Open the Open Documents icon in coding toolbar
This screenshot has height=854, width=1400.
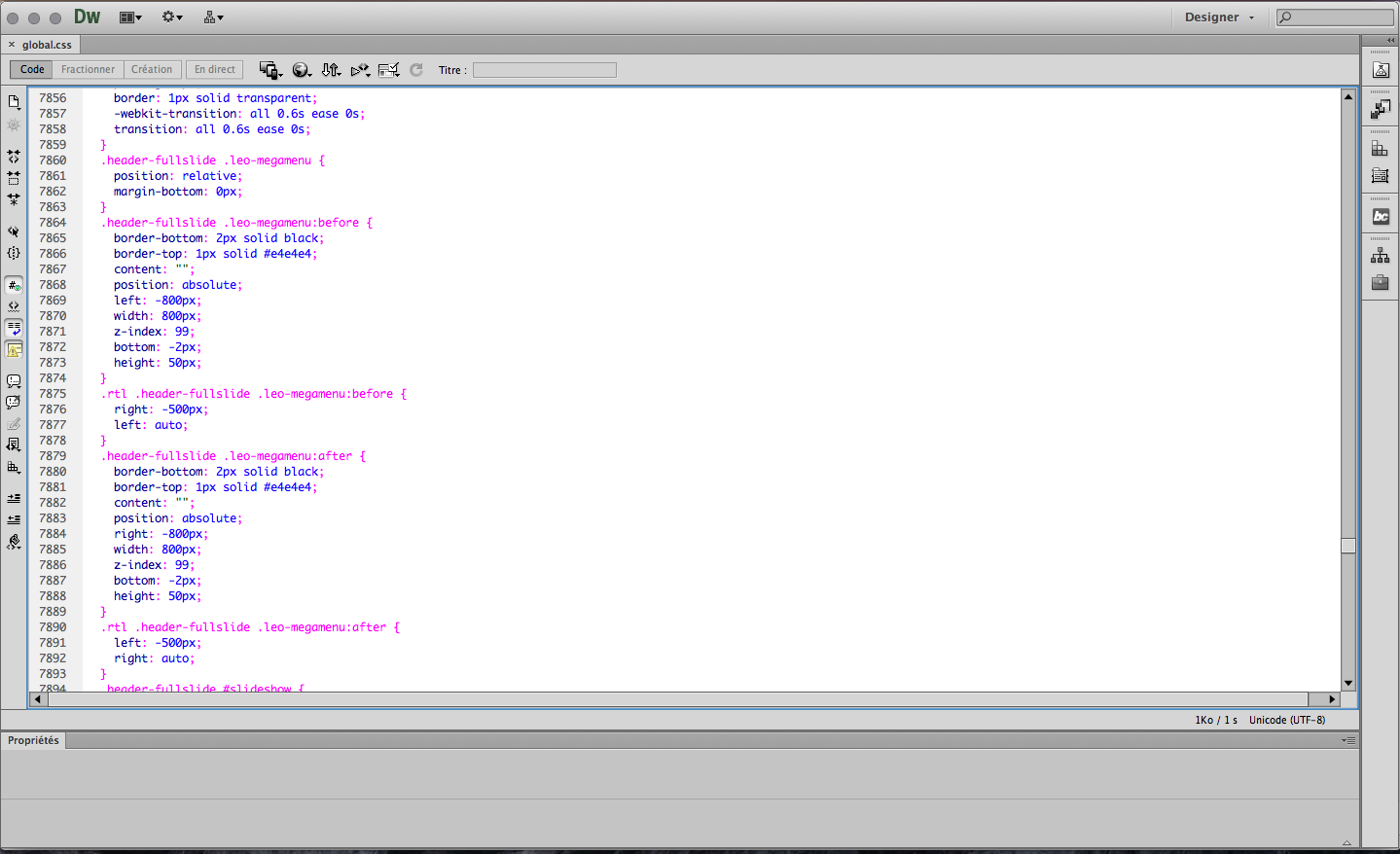point(14,102)
